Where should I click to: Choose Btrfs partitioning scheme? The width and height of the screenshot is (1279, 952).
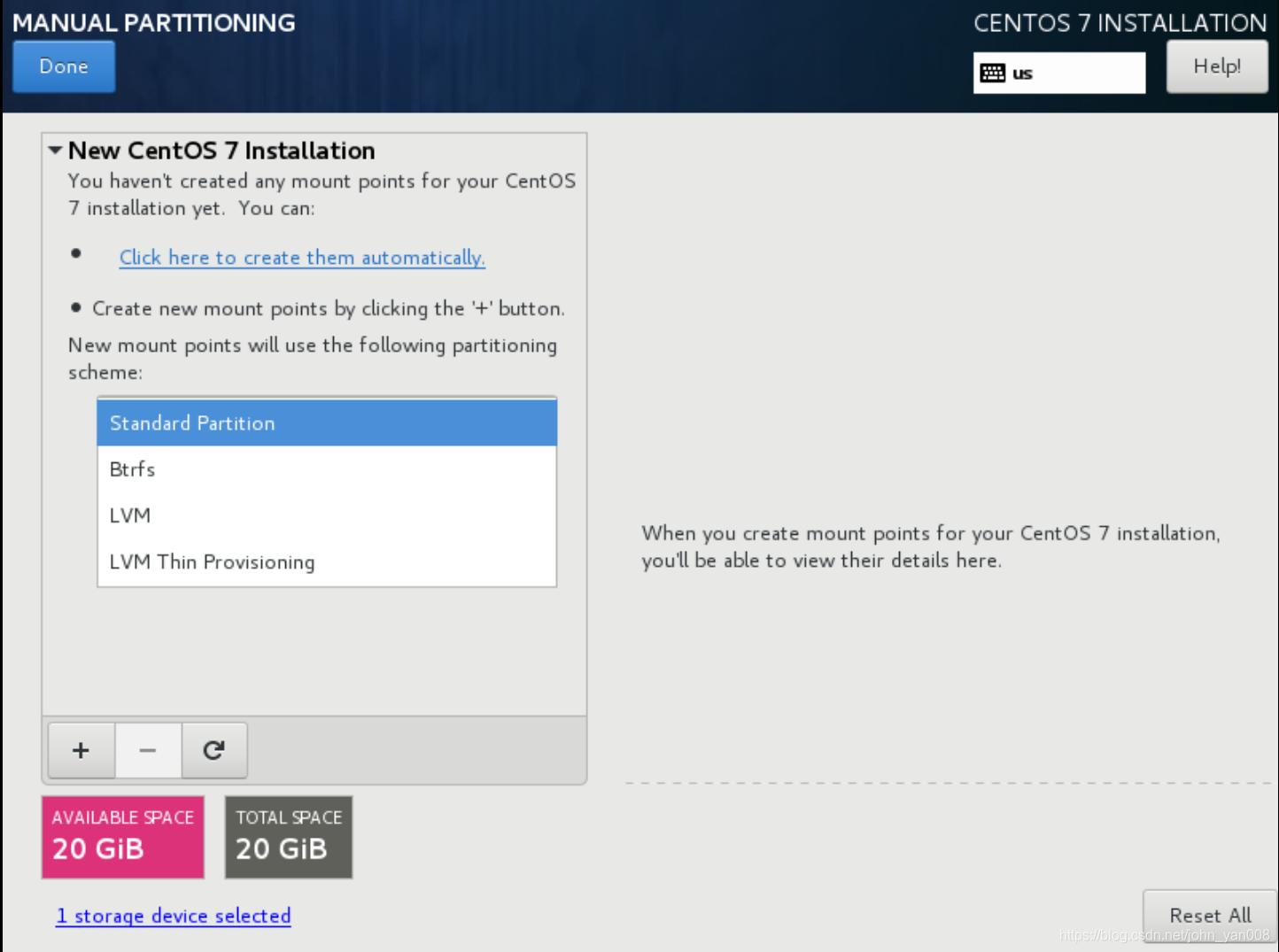pyautogui.click(x=327, y=469)
